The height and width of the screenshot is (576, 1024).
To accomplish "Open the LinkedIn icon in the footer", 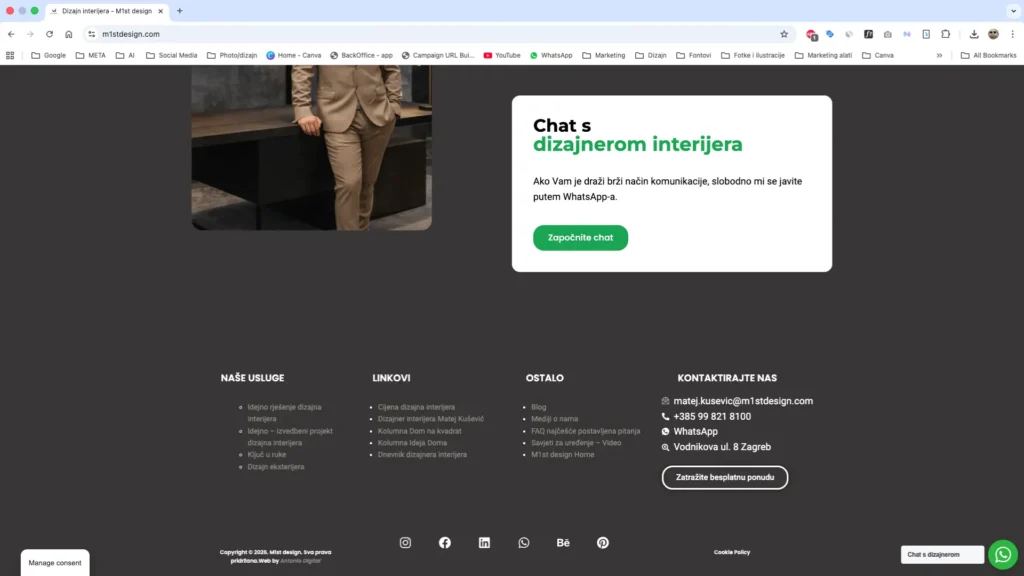I will point(484,542).
